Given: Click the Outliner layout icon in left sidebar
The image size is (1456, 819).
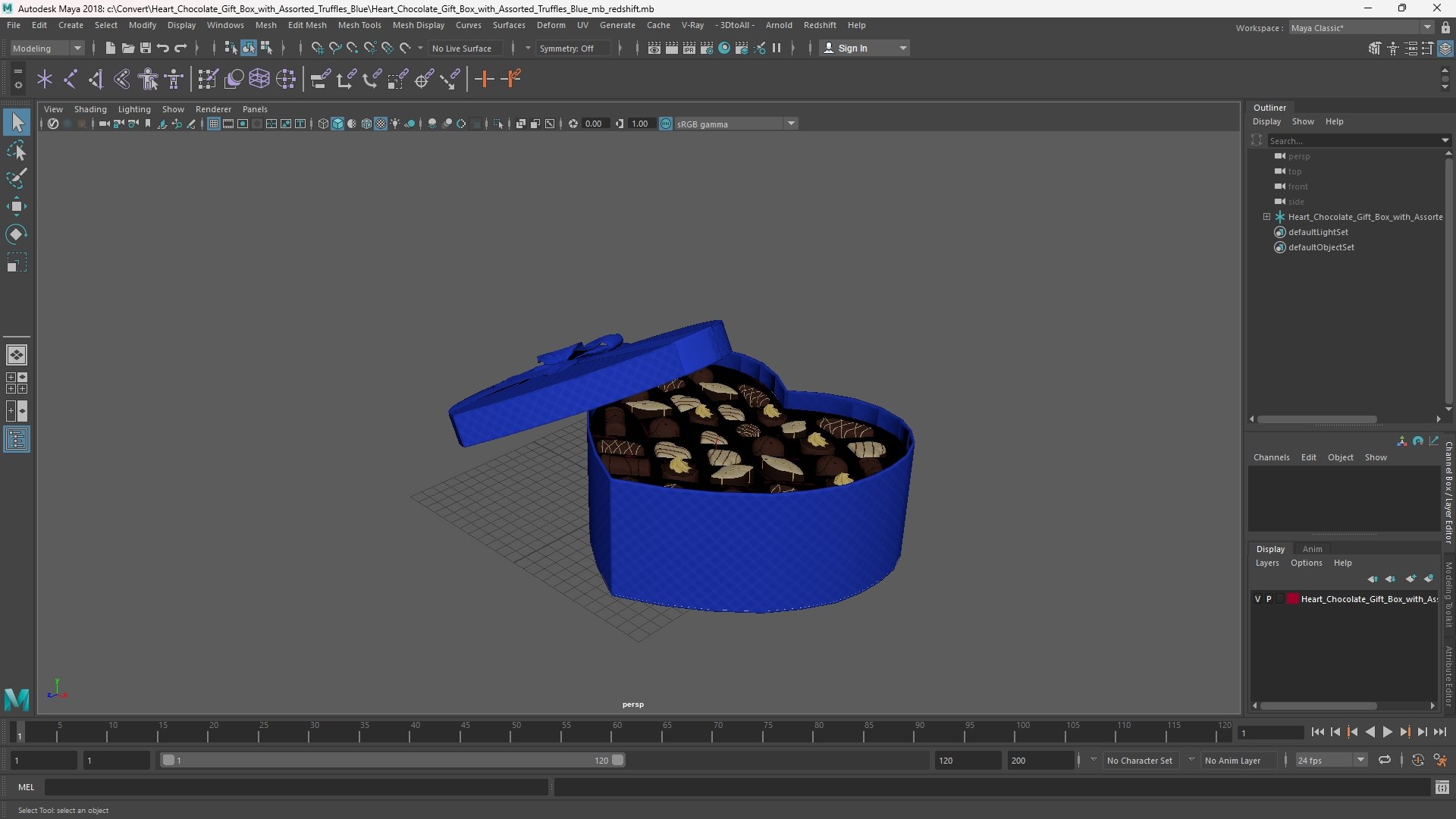Looking at the screenshot, I should coord(17,439).
